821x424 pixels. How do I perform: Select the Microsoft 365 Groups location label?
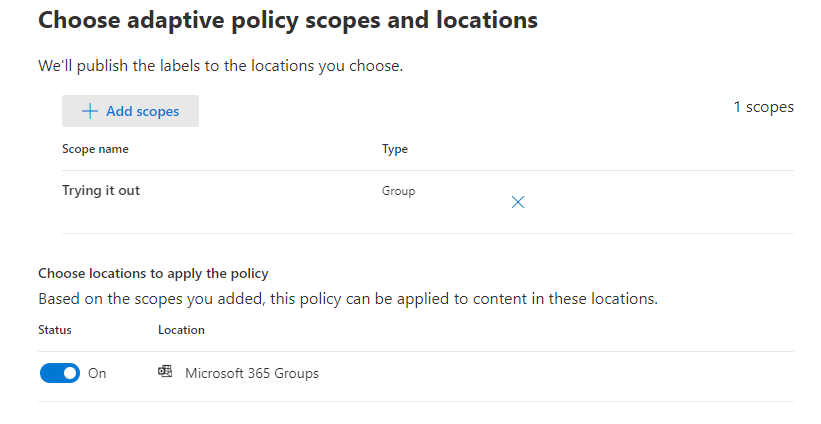(252, 373)
